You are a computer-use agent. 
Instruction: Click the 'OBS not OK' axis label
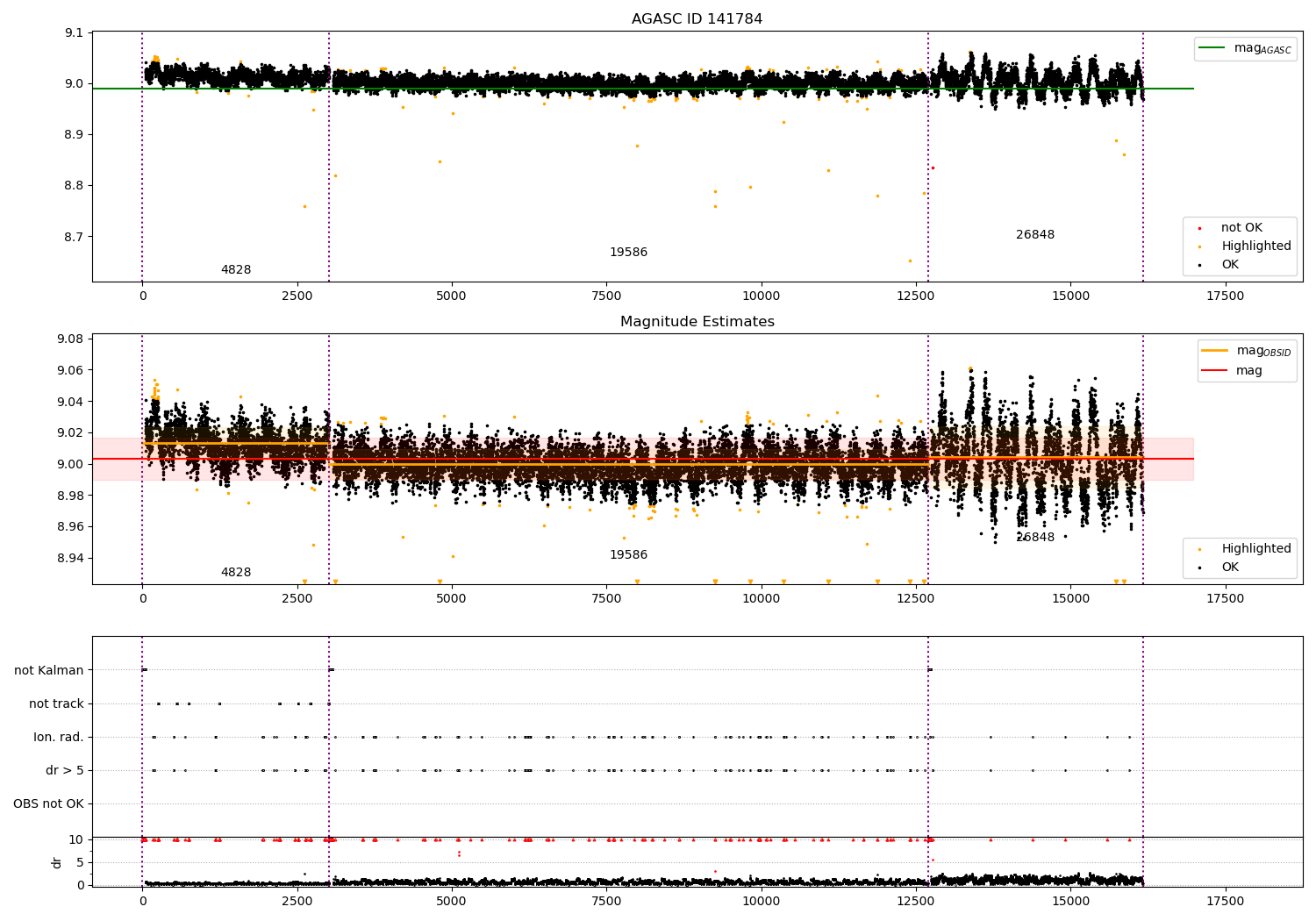tap(48, 803)
